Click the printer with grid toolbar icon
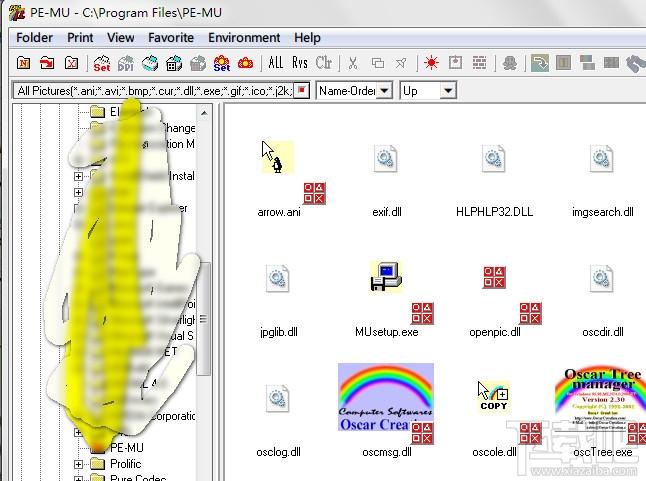646x481 pixels. coord(174,63)
